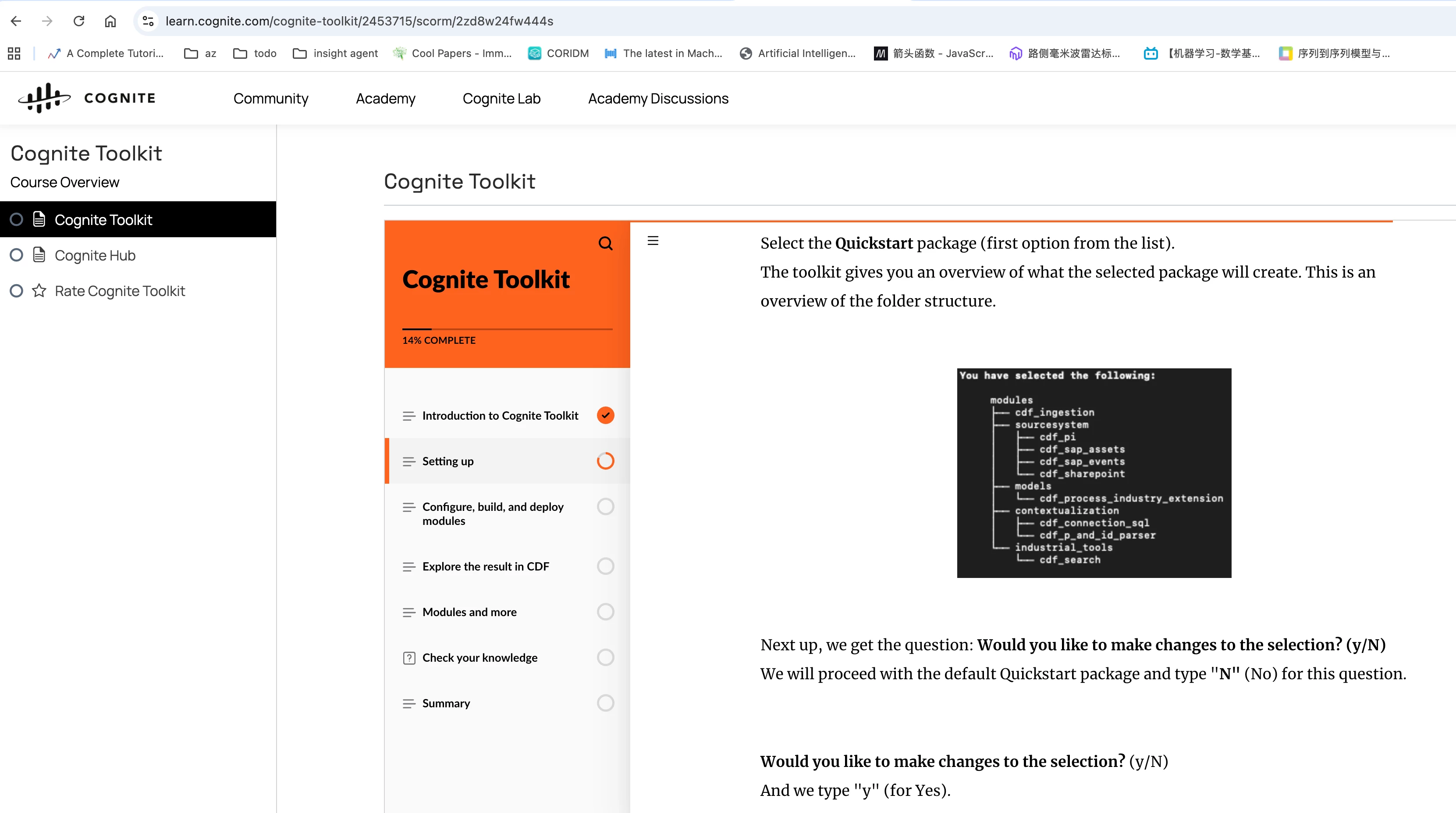
Task: Click the Summary lesson status circle
Action: click(605, 703)
